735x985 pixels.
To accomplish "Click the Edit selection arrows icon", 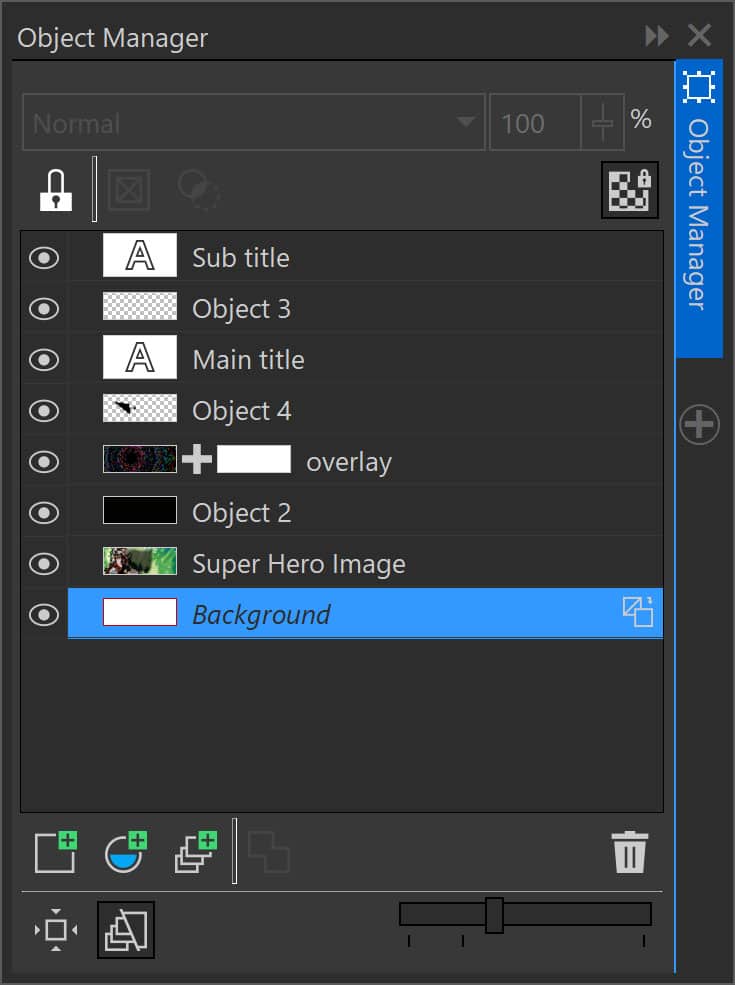I will coord(56,930).
